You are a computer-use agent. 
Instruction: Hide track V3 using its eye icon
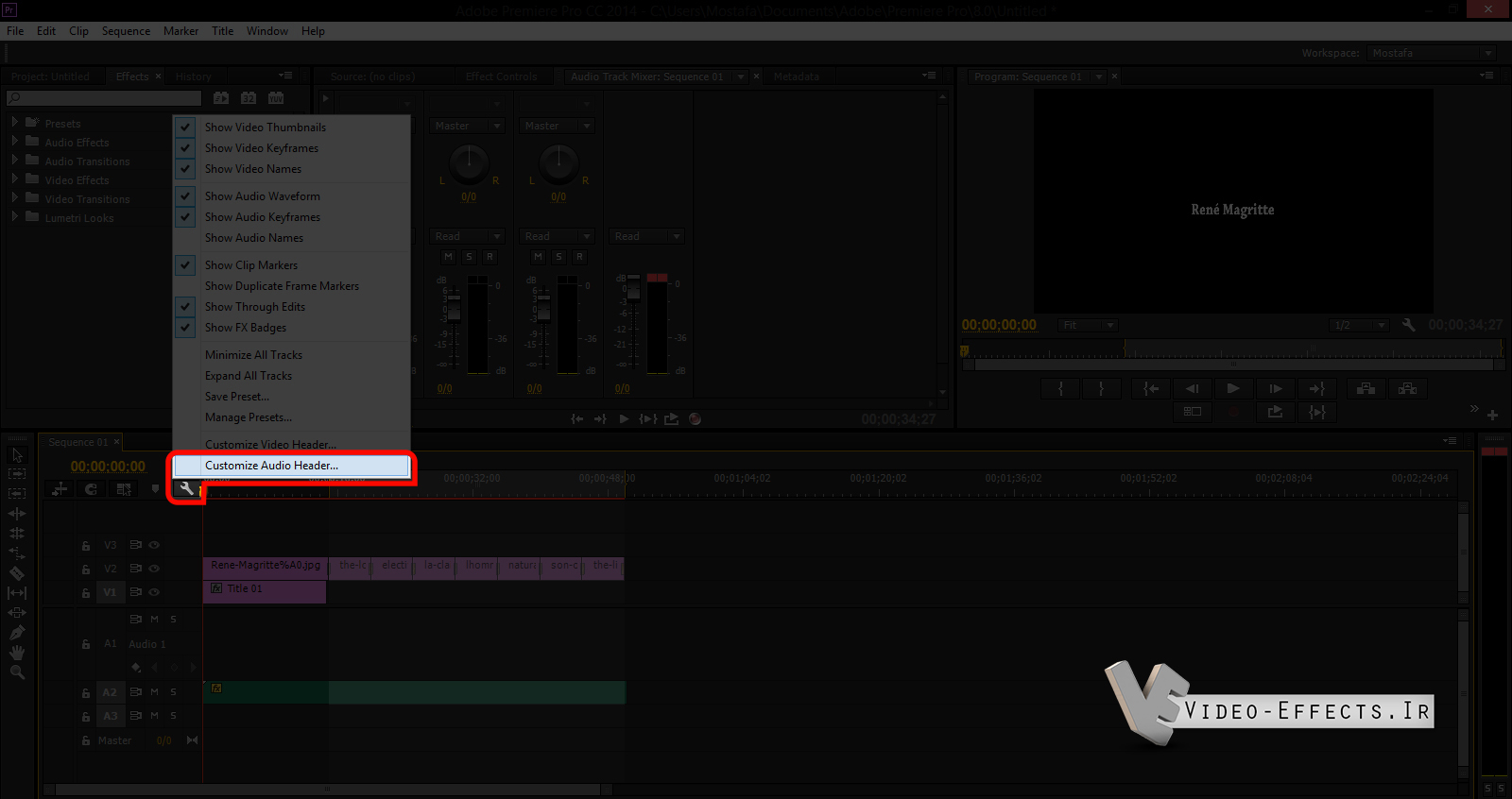[154, 545]
